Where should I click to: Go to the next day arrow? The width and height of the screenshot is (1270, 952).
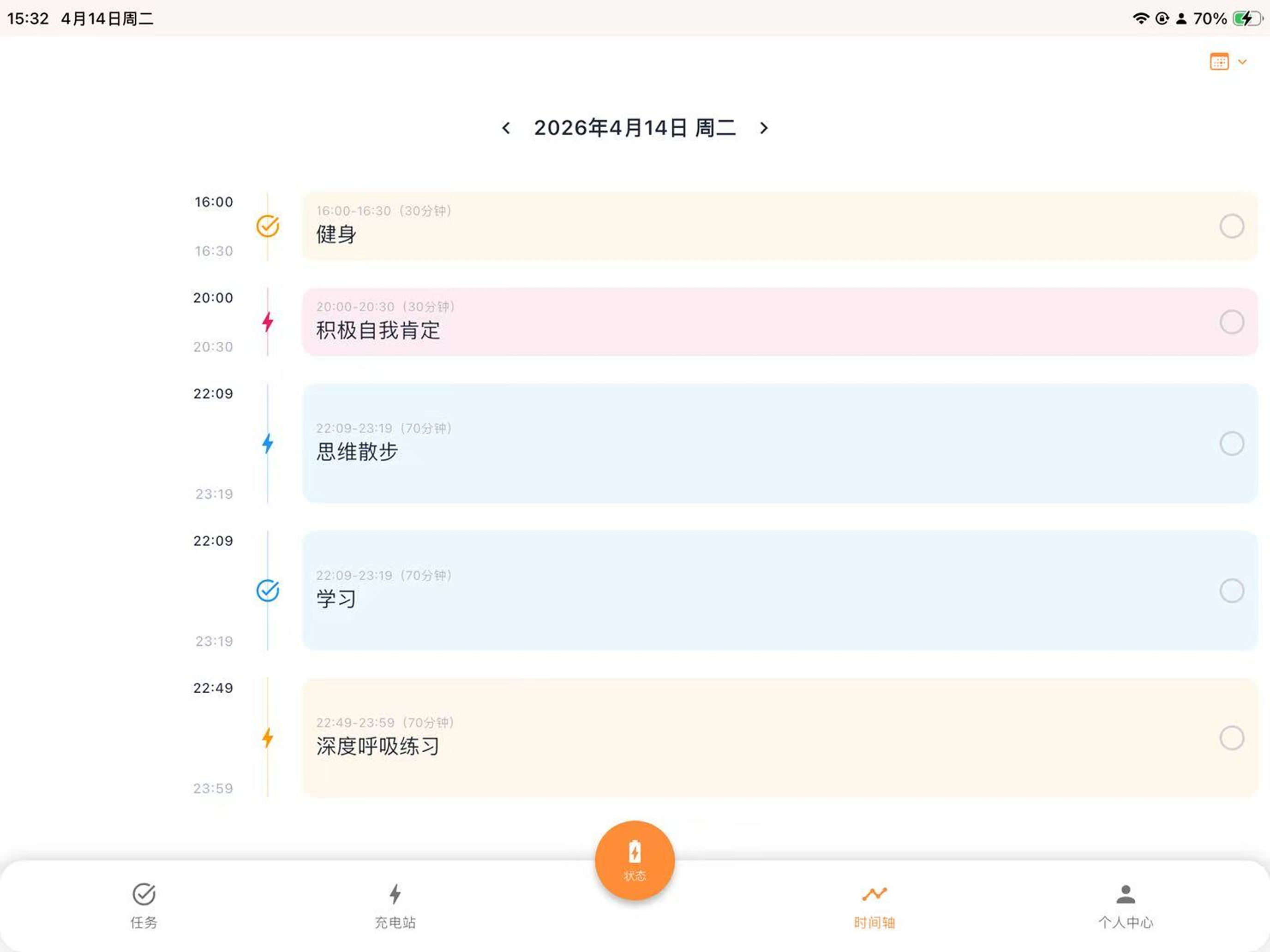click(x=764, y=128)
